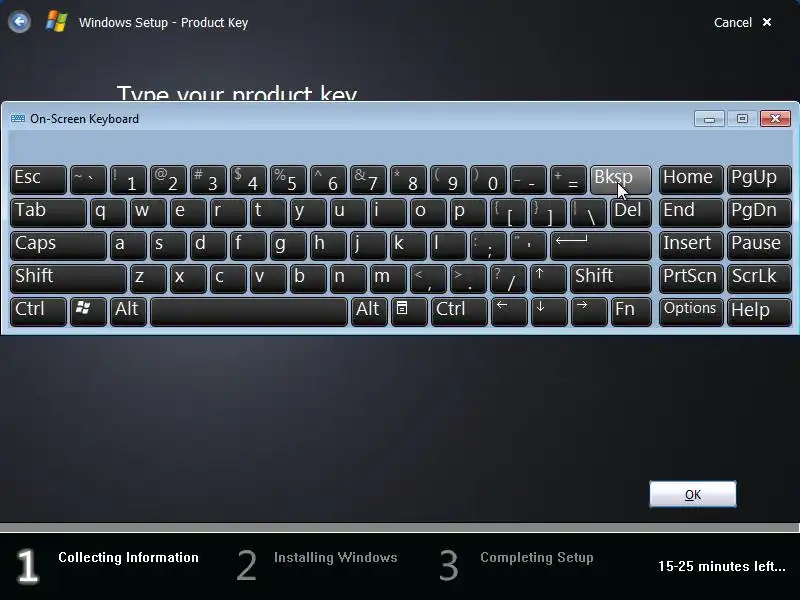Screen dimensions: 800x600
Task: Tap the equals plus key
Action: point(568,180)
